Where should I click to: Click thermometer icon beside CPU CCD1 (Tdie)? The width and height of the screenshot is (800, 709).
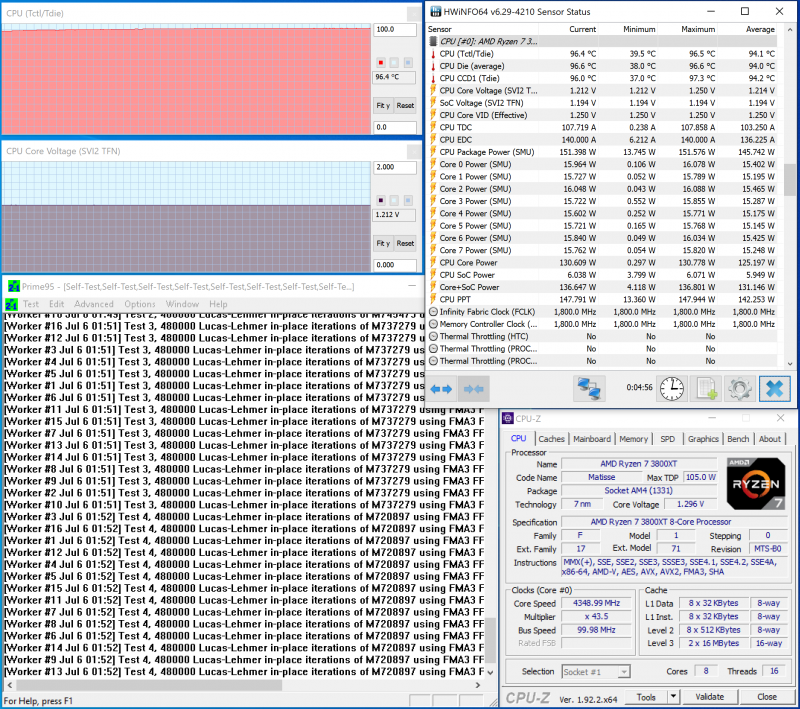click(x=433, y=78)
